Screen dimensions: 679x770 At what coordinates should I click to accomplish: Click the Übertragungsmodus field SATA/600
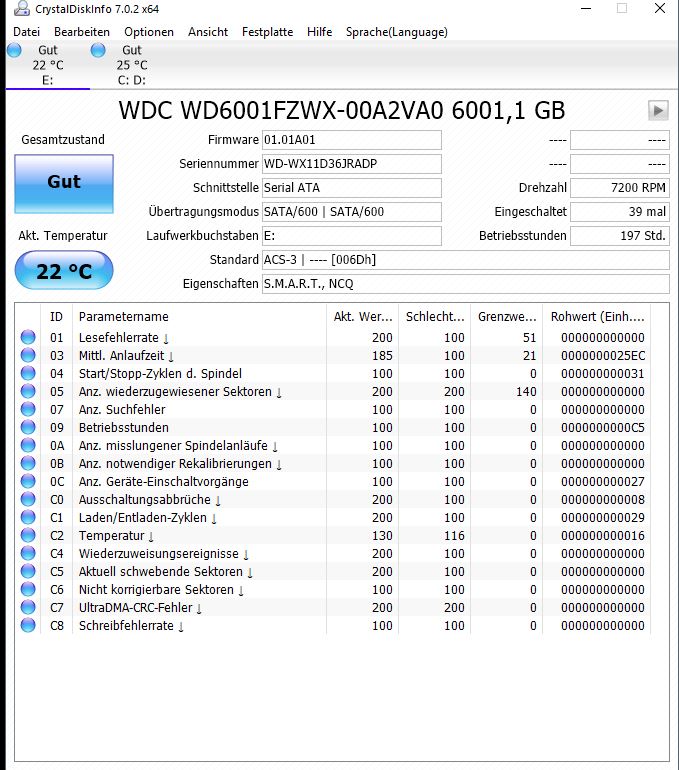tap(352, 212)
